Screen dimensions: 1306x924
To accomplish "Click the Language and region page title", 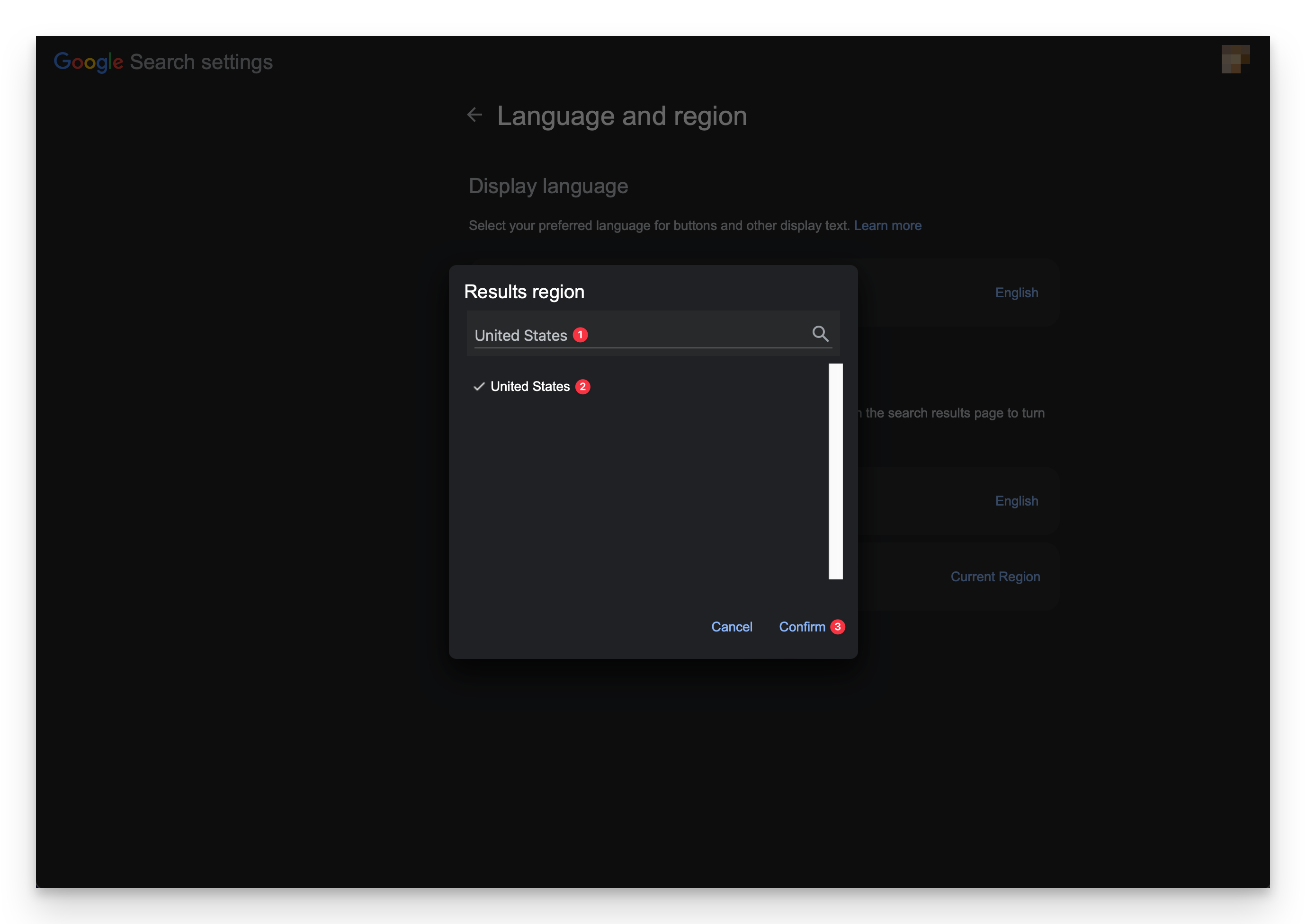I will [622, 115].
